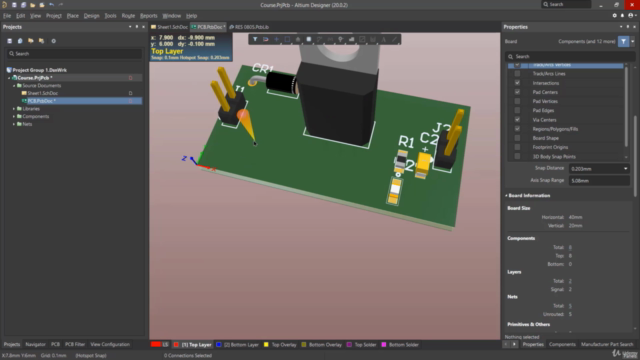The image size is (640, 360).
Task: Toggle Pad Centers snapping checkbox
Action: 517,92
